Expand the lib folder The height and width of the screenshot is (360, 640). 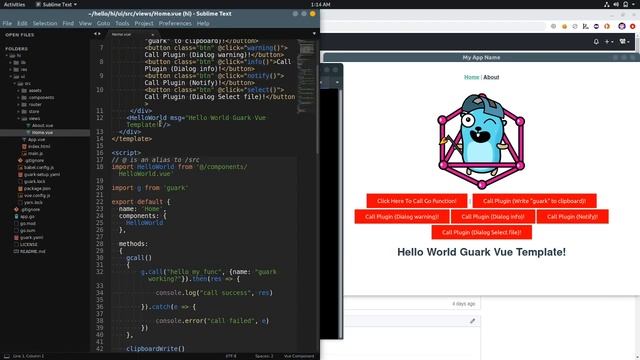11,62
